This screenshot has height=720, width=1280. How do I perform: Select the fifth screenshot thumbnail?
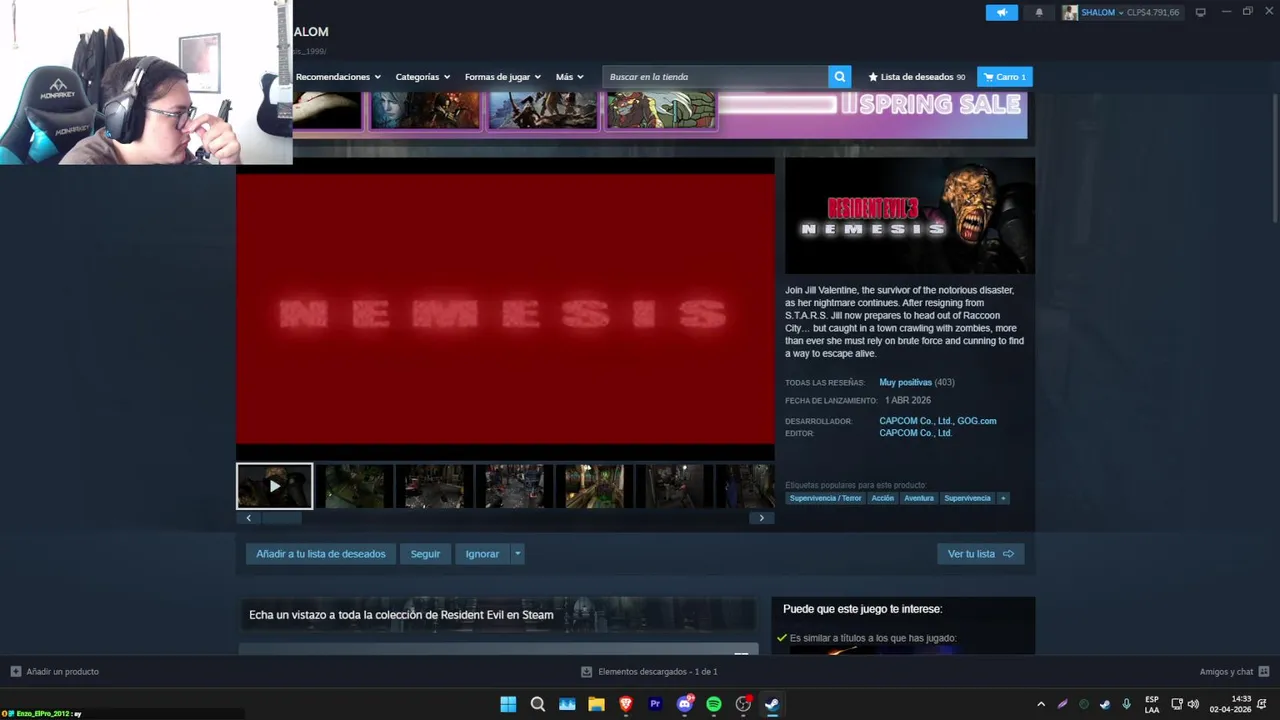click(x=594, y=486)
